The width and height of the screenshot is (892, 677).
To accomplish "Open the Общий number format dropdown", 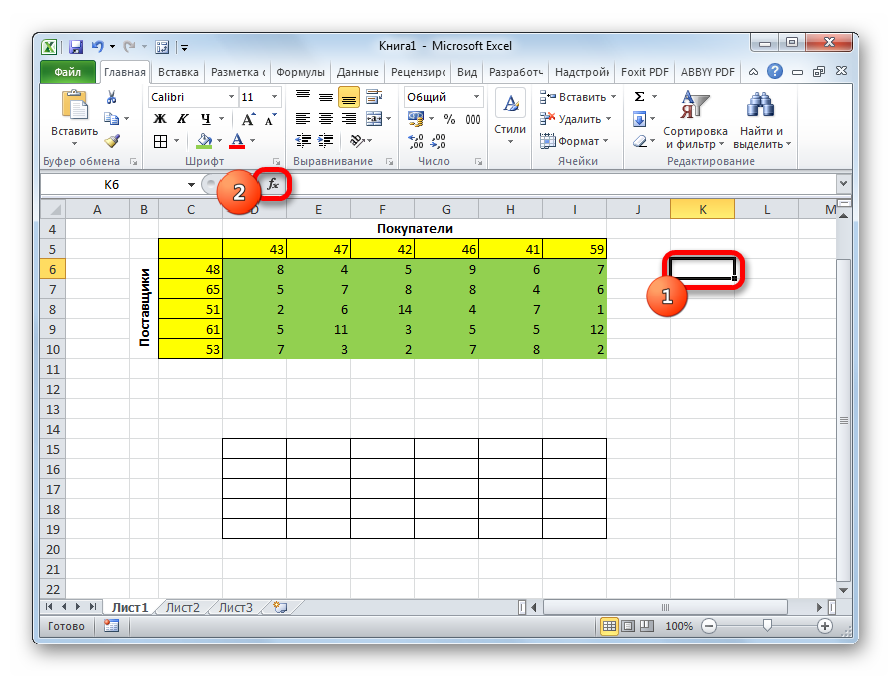I will [x=476, y=97].
